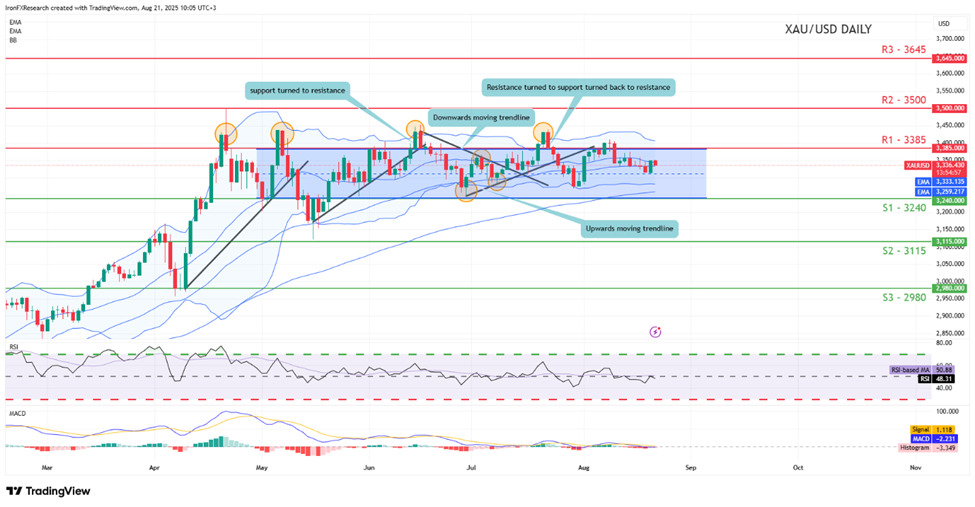This screenshot has width=975, height=507.
Task: Click the purple lightning event icon
Action: pyautogui.click(x=655, y=331)
